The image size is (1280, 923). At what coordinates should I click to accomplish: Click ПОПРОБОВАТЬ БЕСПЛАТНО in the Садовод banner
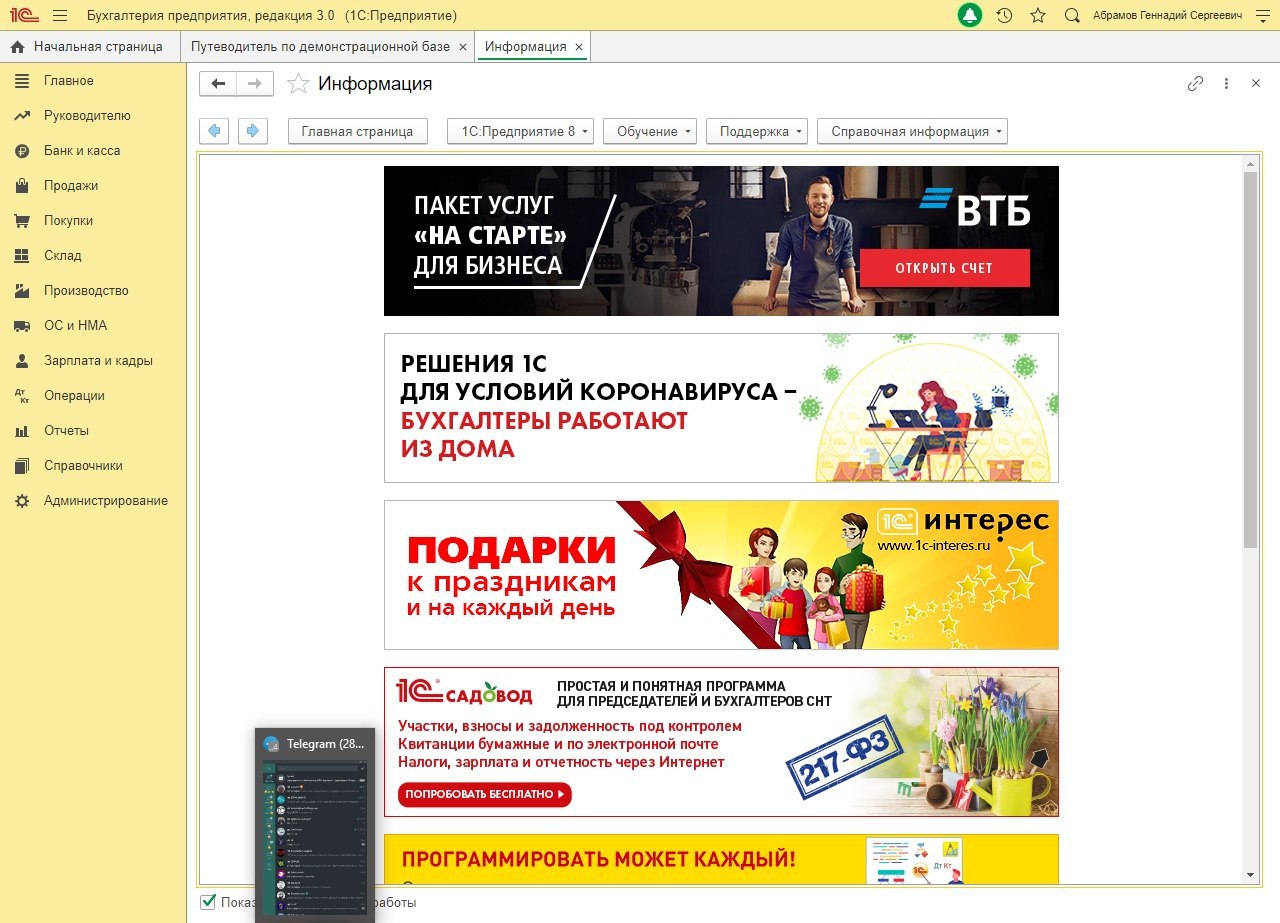click(x=485, y=794)
